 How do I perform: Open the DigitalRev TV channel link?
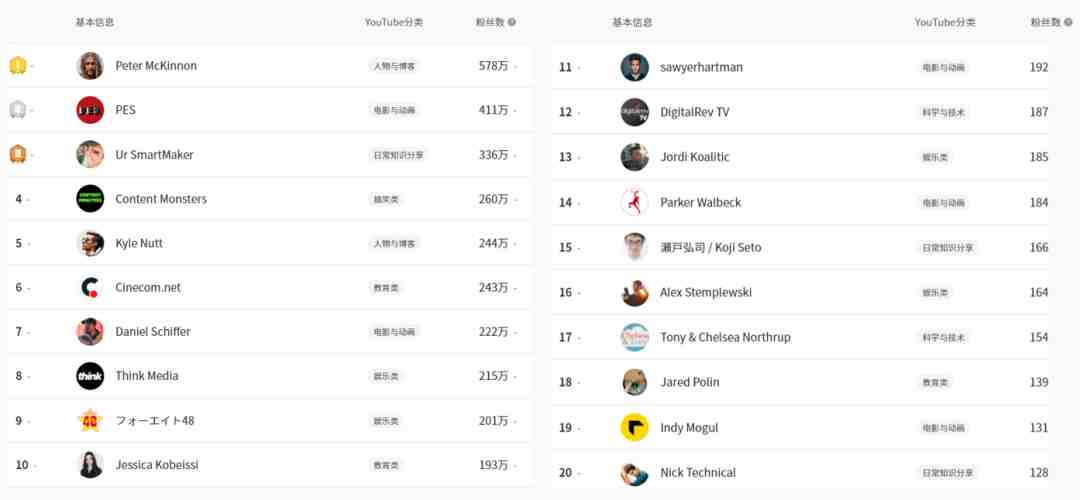click(694, 112)
